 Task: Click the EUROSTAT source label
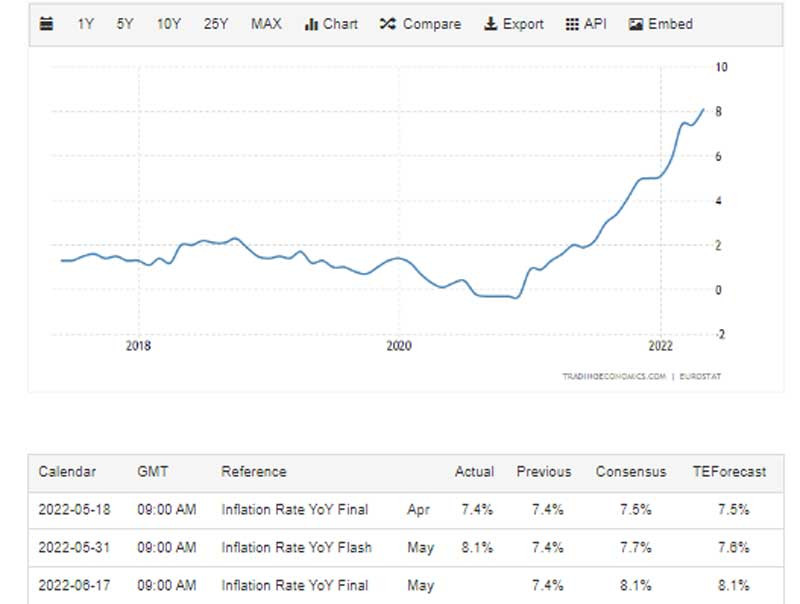(700, 376)
